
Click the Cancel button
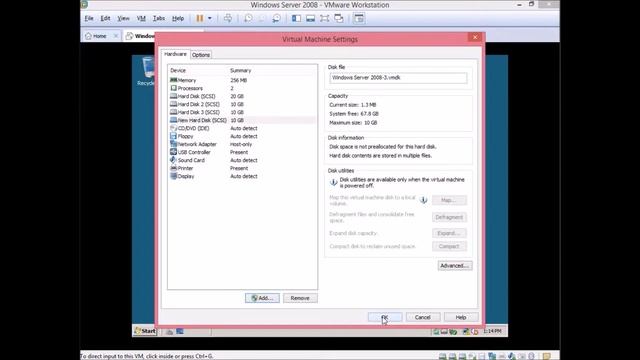pyautogui.click(x=423, y=317)
